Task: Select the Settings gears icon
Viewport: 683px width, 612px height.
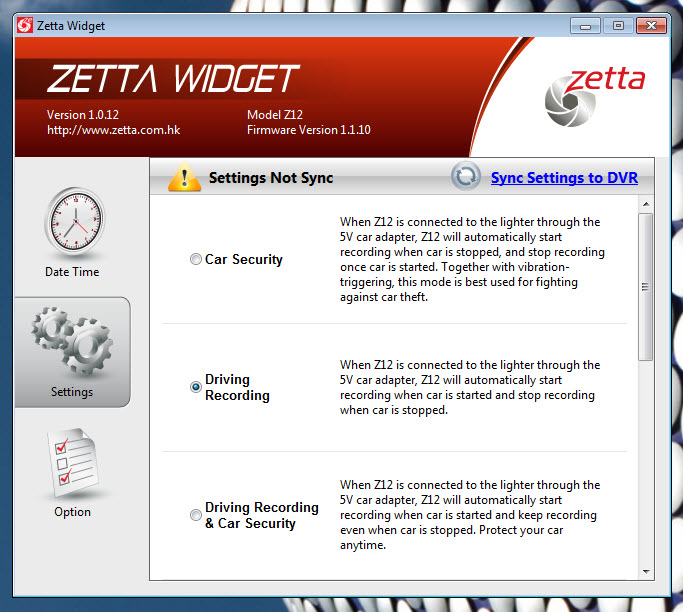Action: point(72,342)
